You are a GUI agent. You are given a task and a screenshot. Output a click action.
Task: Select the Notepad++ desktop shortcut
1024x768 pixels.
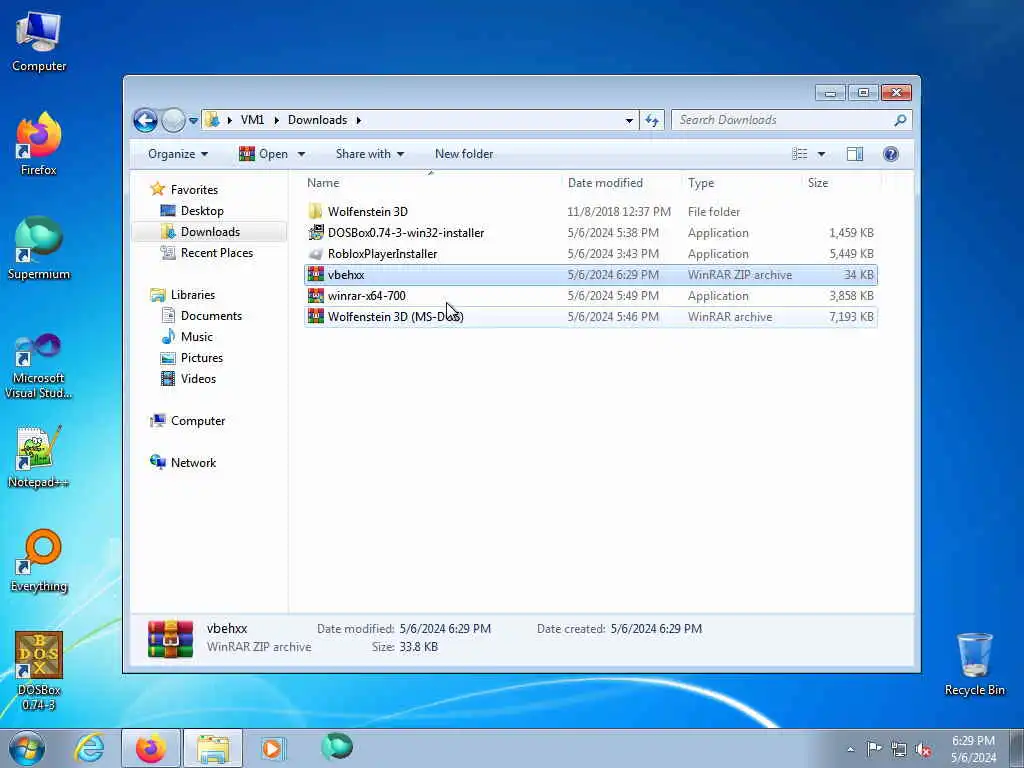pyautogui.click(x=39, y=456)
